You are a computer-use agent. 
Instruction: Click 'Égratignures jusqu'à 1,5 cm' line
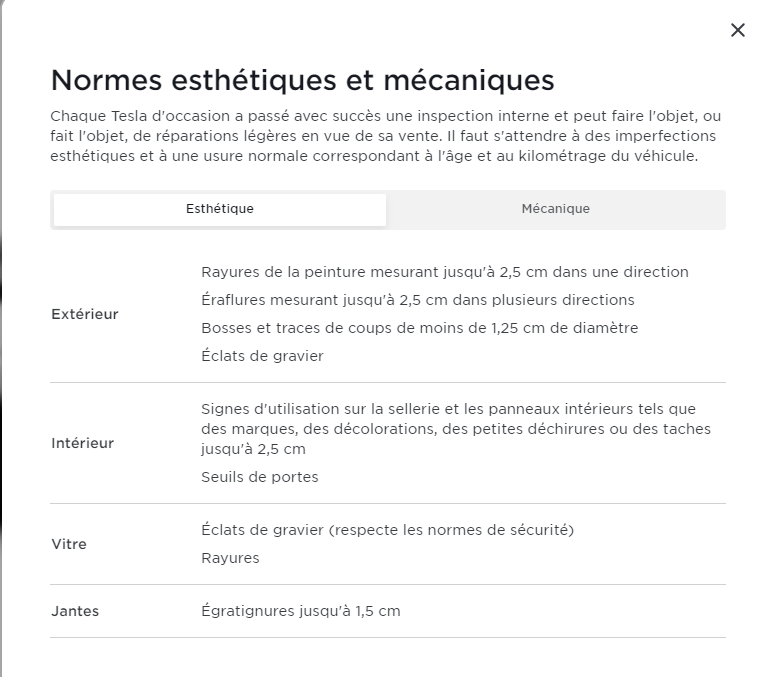point(300,611)
